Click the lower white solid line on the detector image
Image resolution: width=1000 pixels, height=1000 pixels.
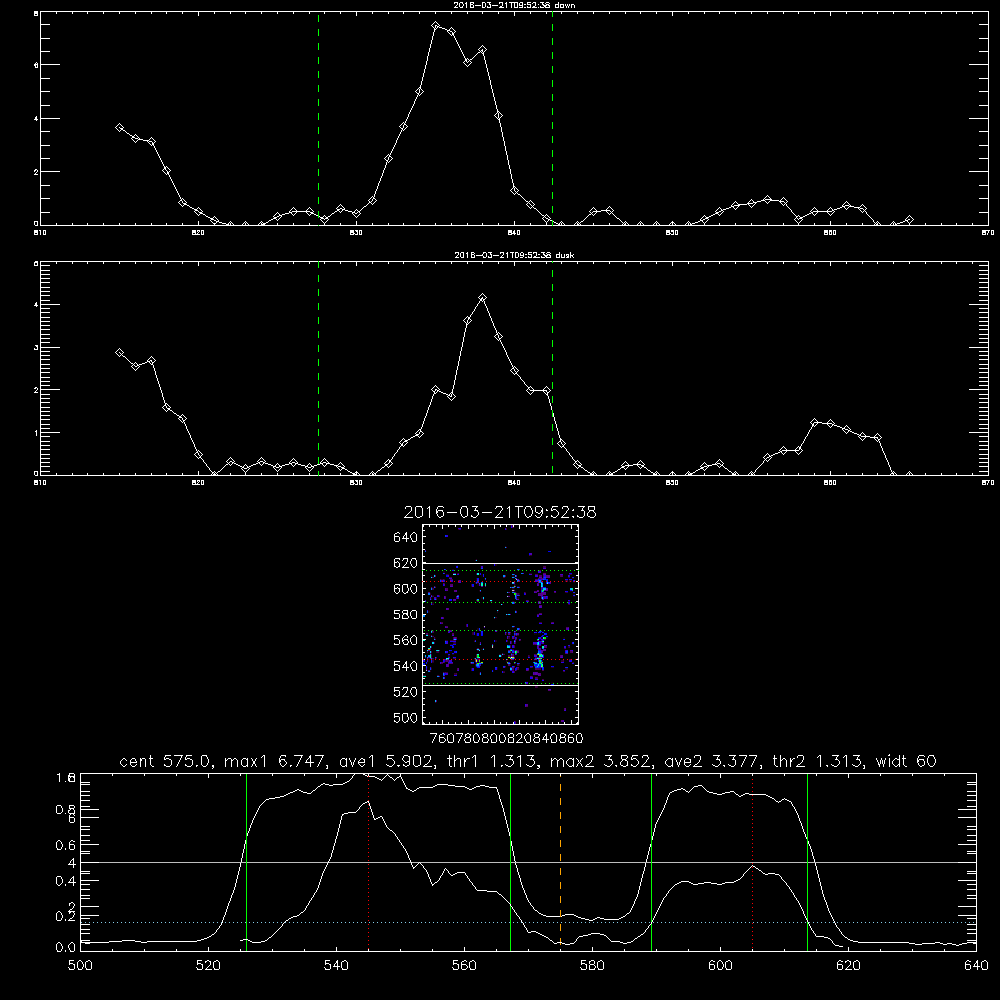501,686
